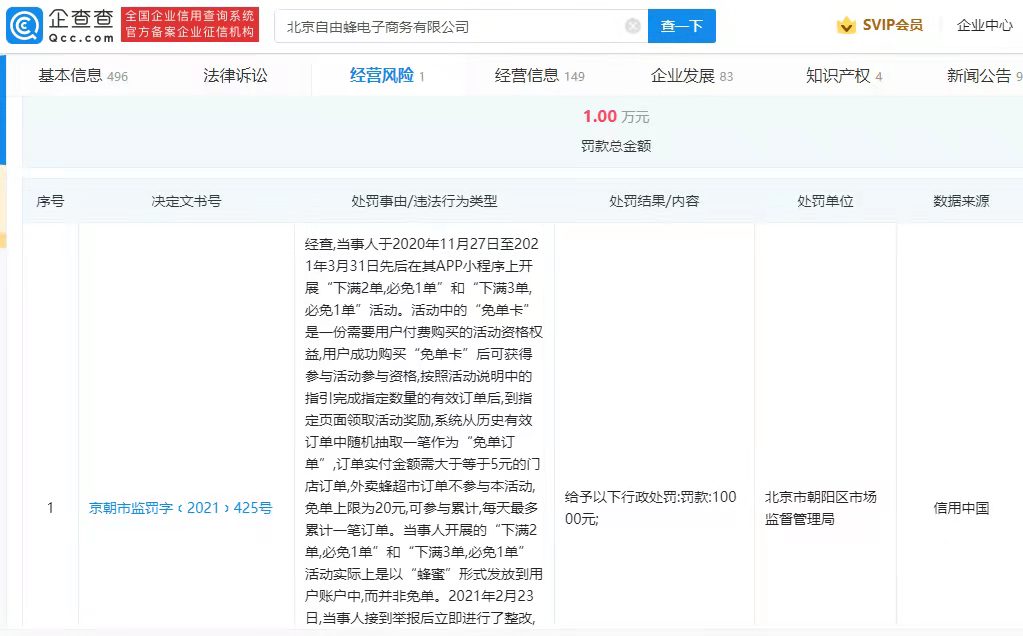Click the 决定文书号 column header
This screenshot has height=636, width=1023.
[187, 201]
